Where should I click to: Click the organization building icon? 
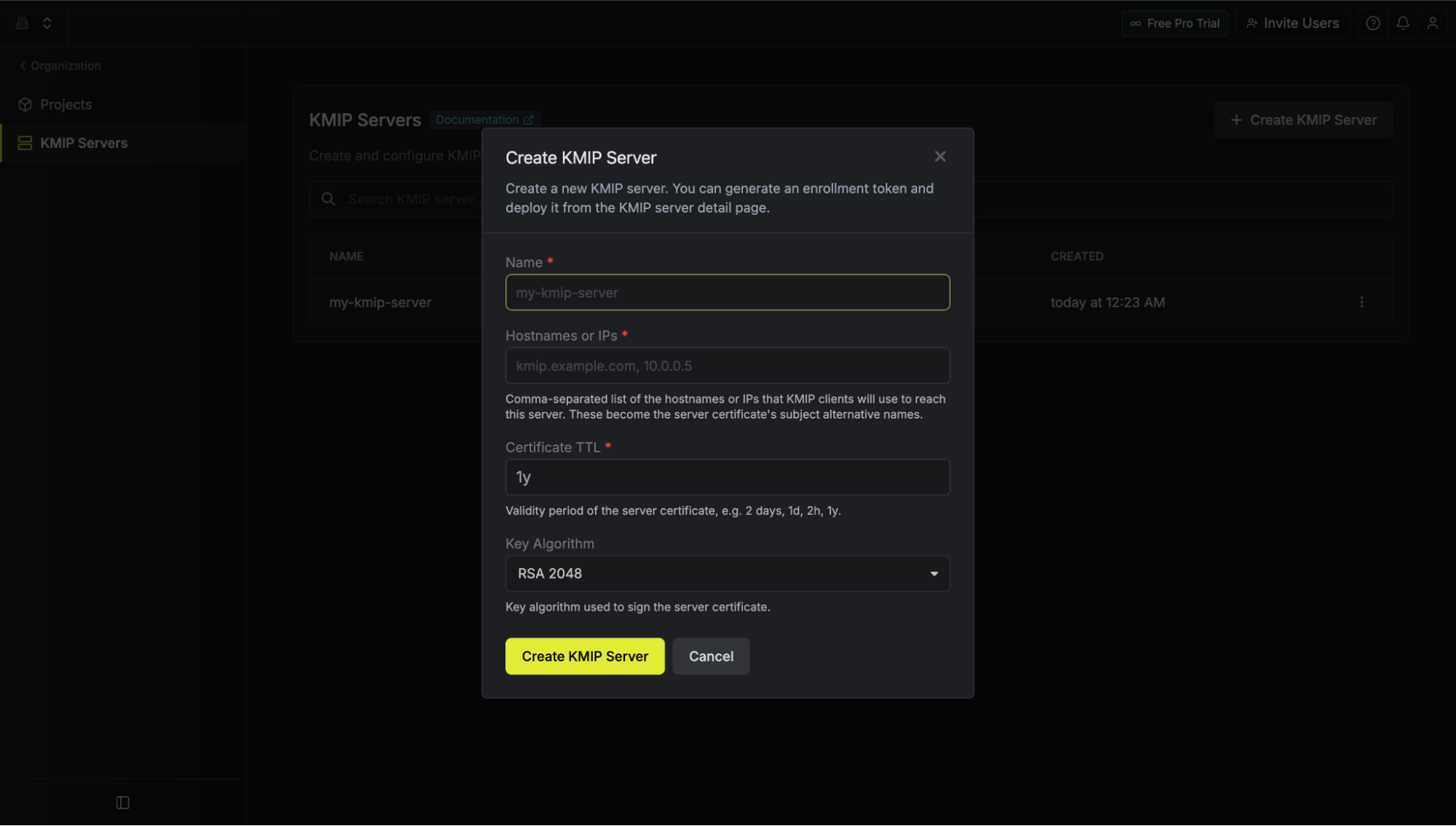point(23,23)
